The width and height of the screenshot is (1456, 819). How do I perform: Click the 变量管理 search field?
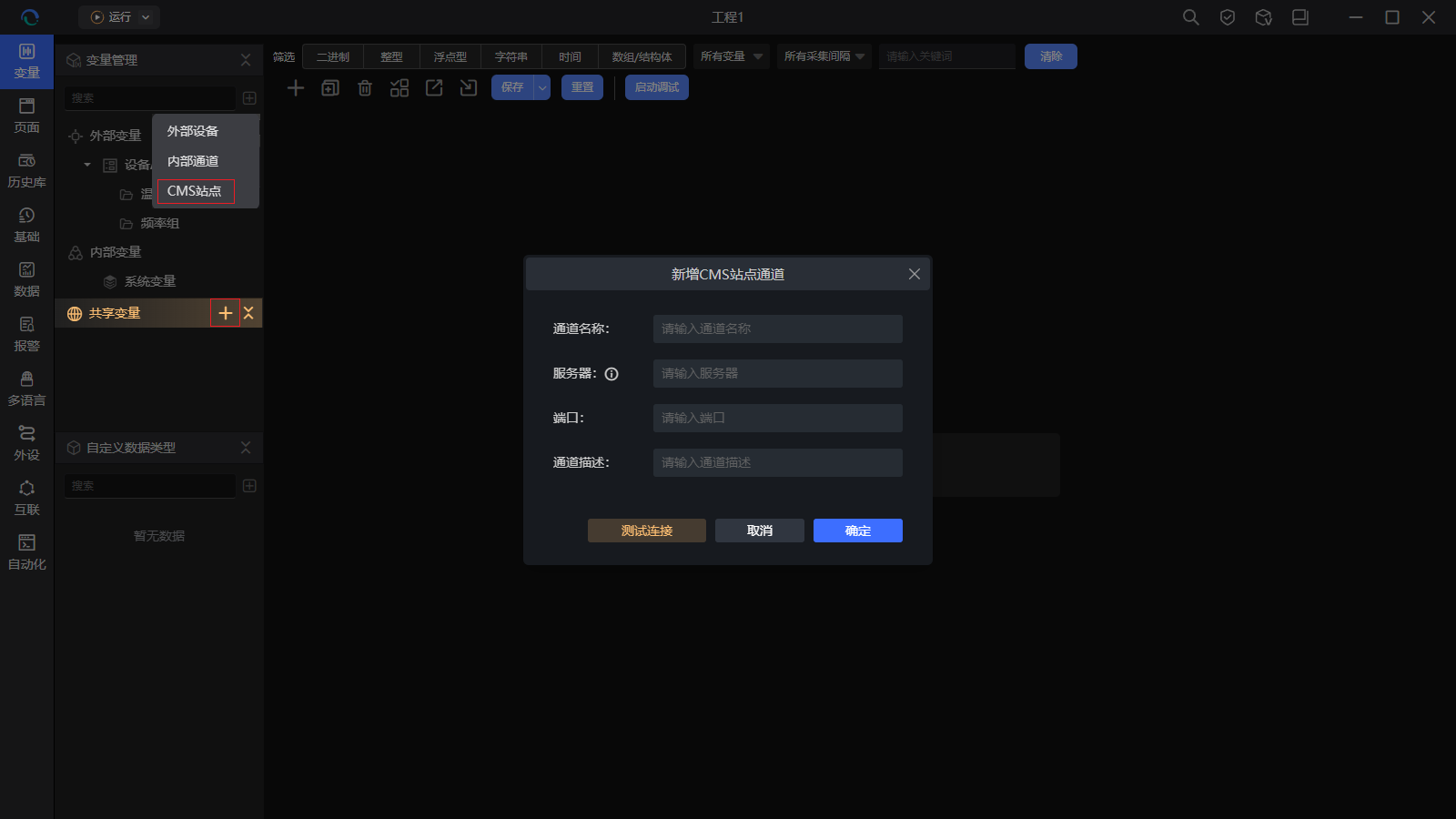coord(150,97)
